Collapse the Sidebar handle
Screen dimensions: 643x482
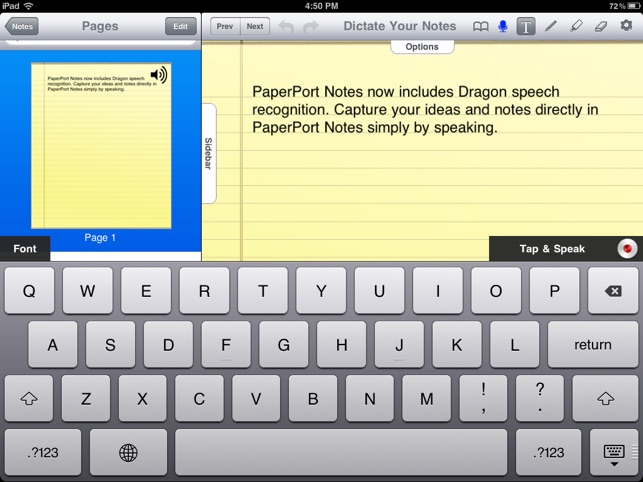click(209, 153)
